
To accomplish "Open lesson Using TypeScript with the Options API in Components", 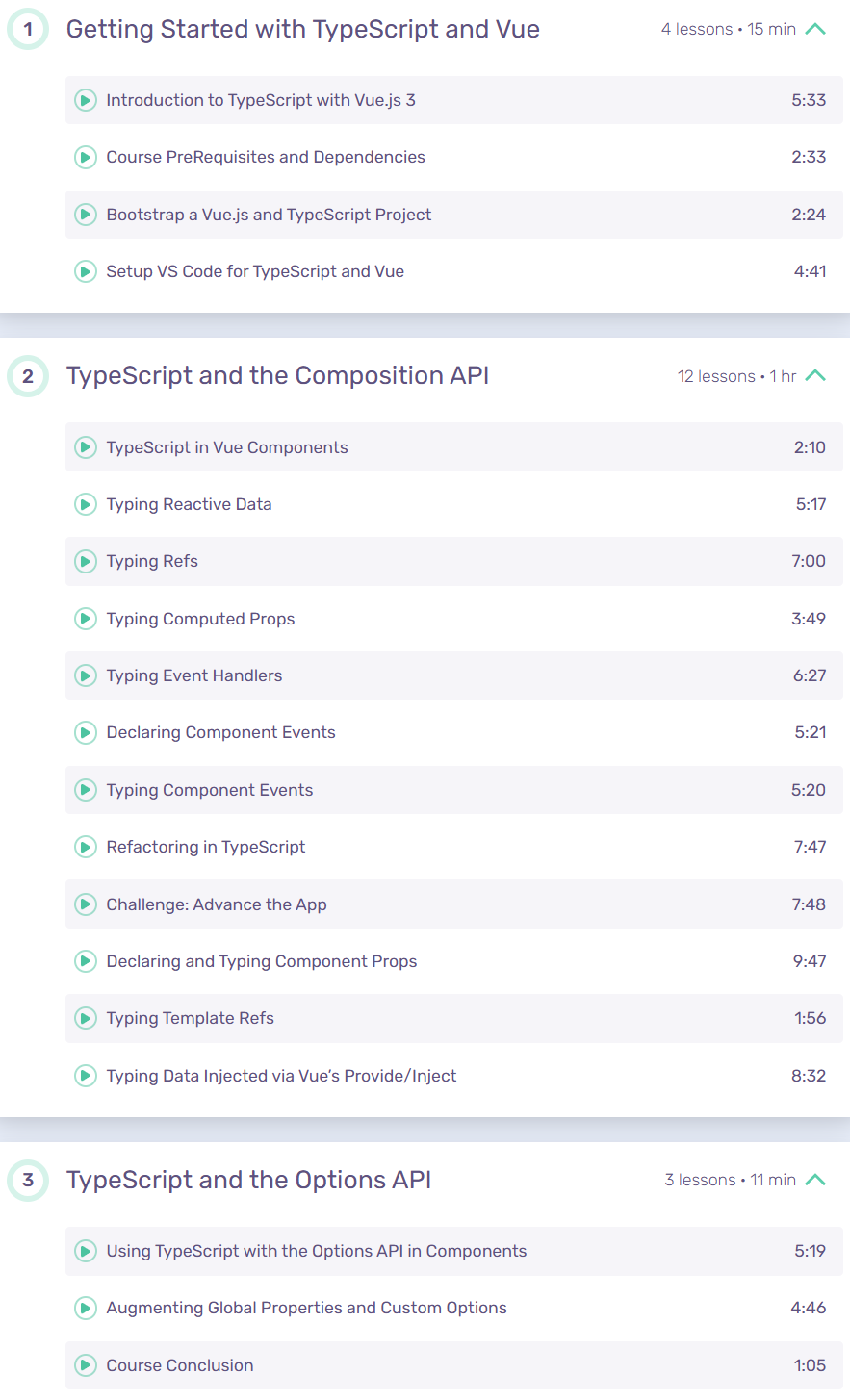I will pos(317,1251).
